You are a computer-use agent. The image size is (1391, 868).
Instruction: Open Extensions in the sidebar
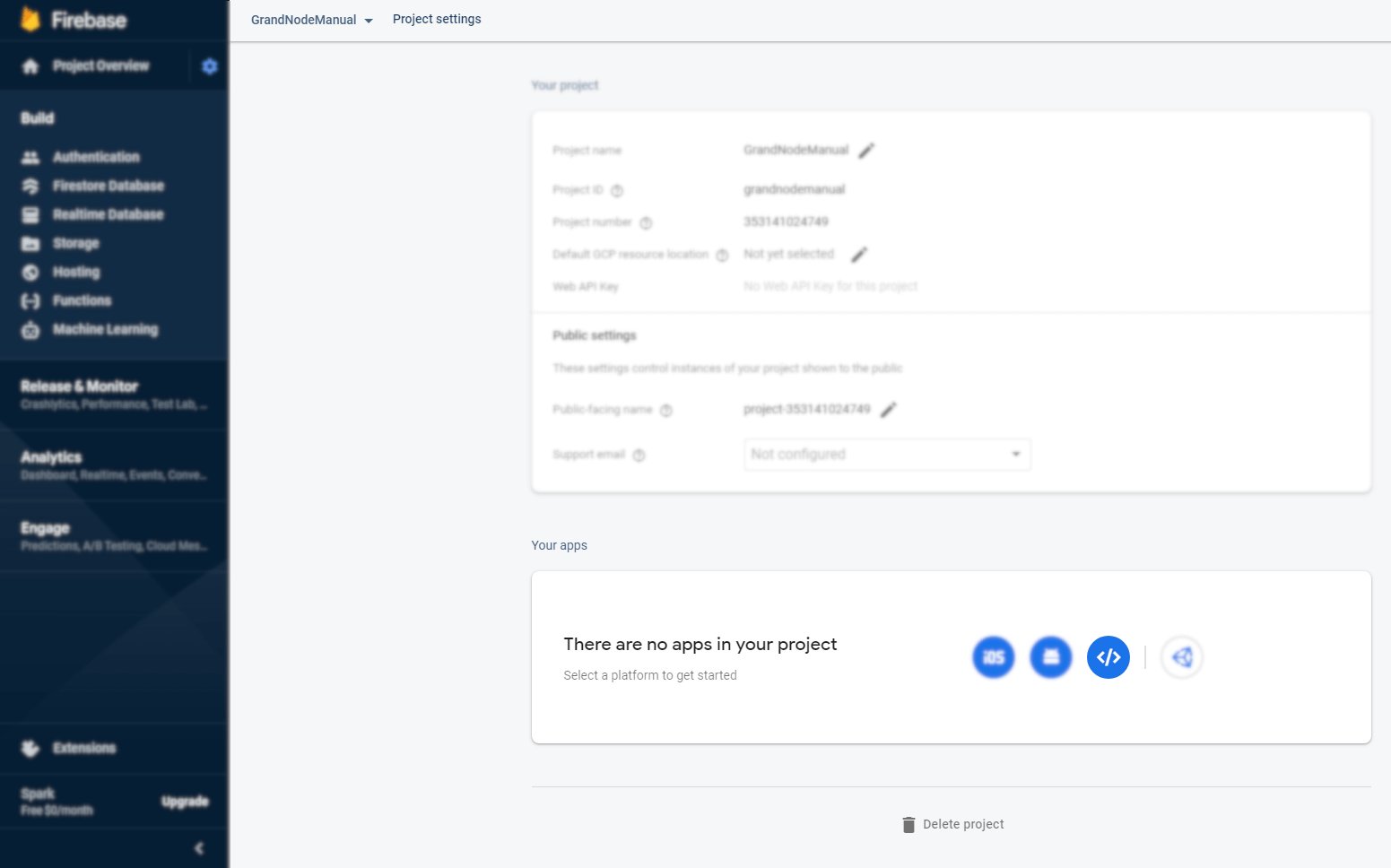click(x=84, y=748)
